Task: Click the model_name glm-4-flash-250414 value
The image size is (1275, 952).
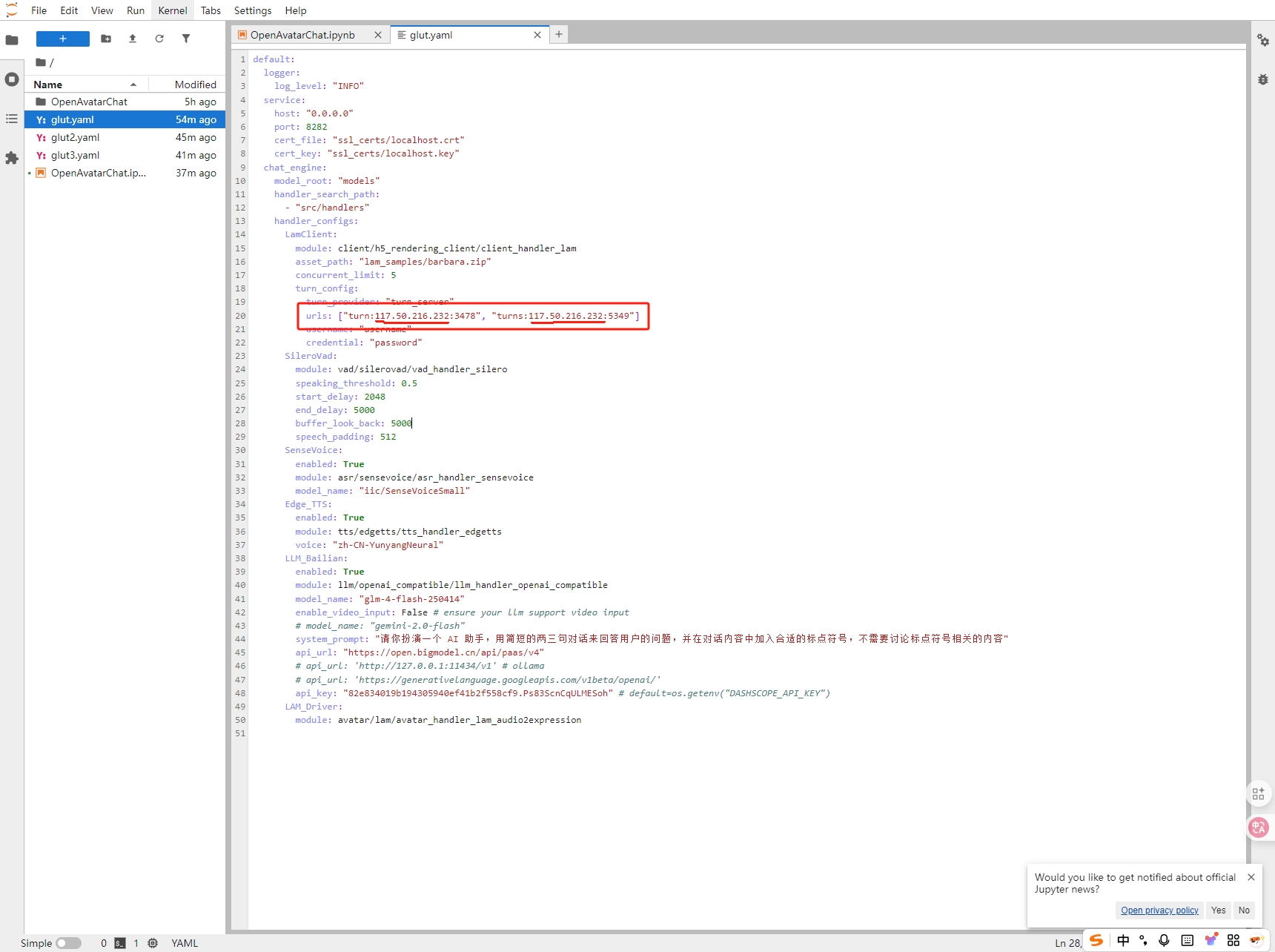Action: [411, 599]
